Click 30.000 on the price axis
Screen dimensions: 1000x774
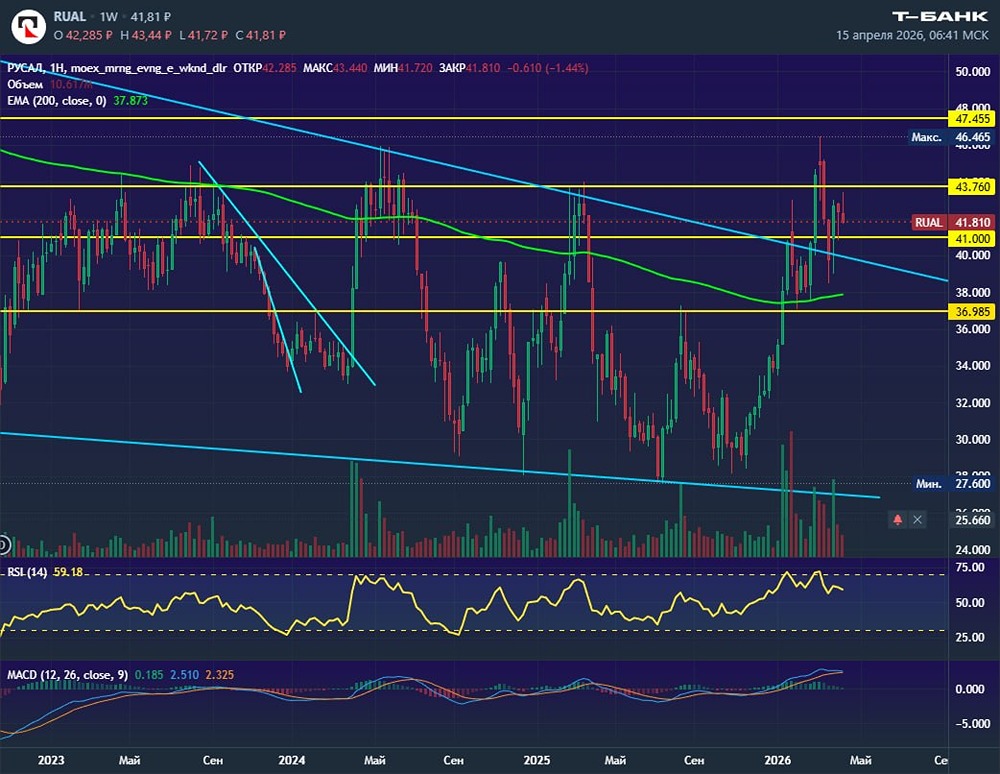973,439
